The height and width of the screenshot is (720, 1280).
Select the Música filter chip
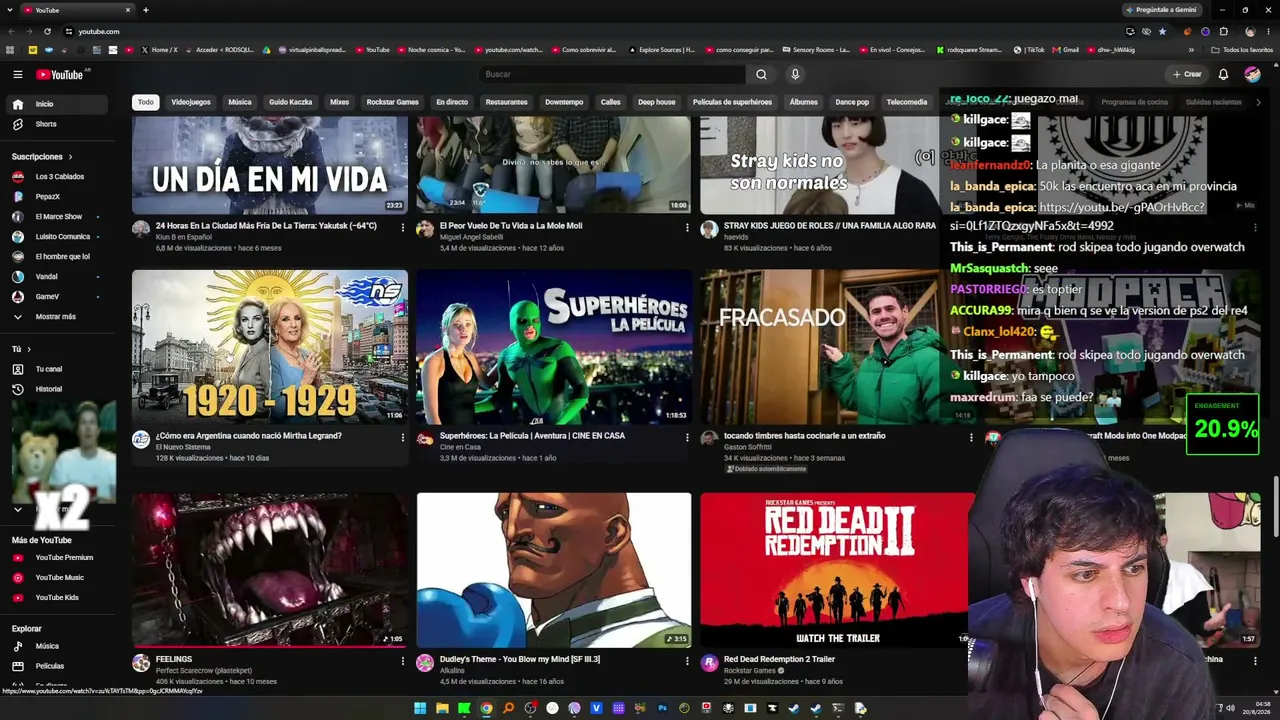(x=240, y=102)
